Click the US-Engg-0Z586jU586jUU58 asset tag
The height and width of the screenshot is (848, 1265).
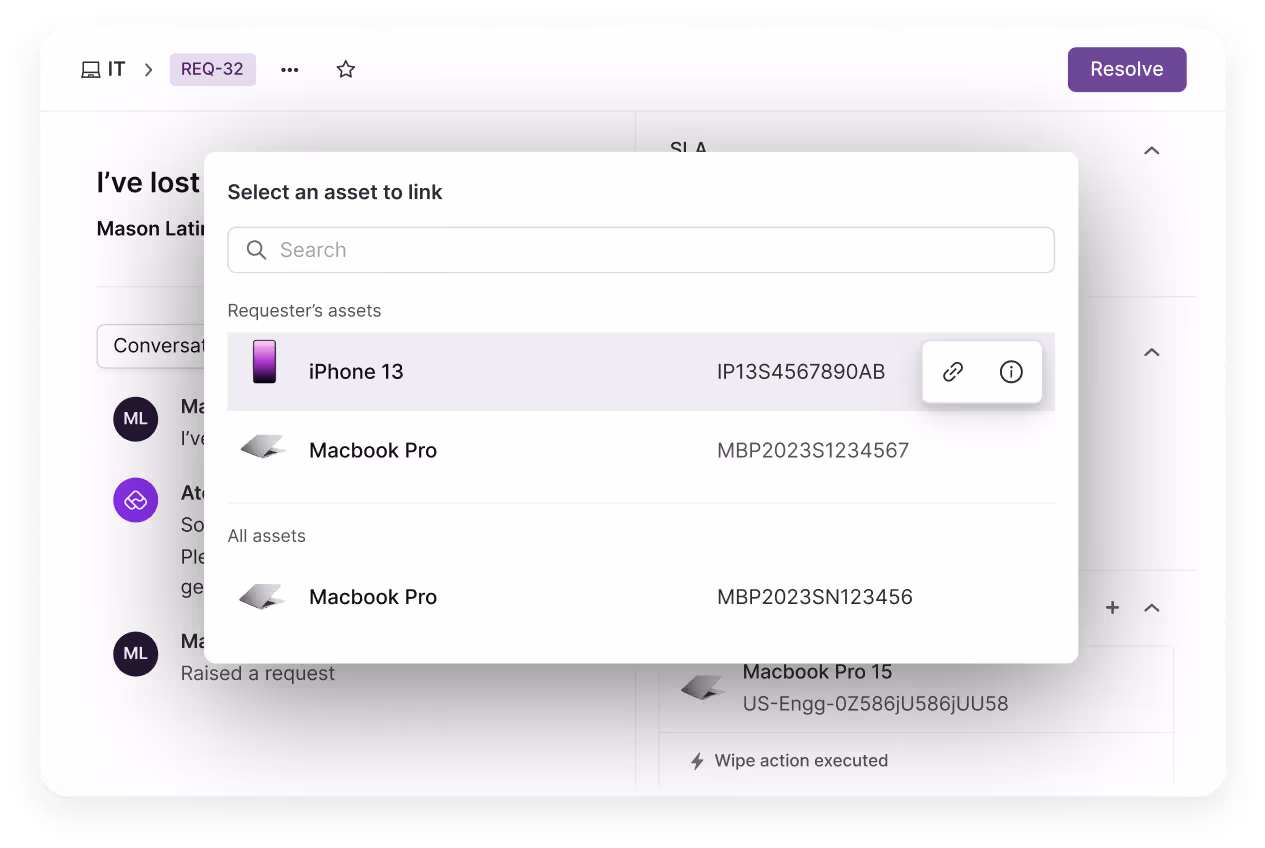875,704
